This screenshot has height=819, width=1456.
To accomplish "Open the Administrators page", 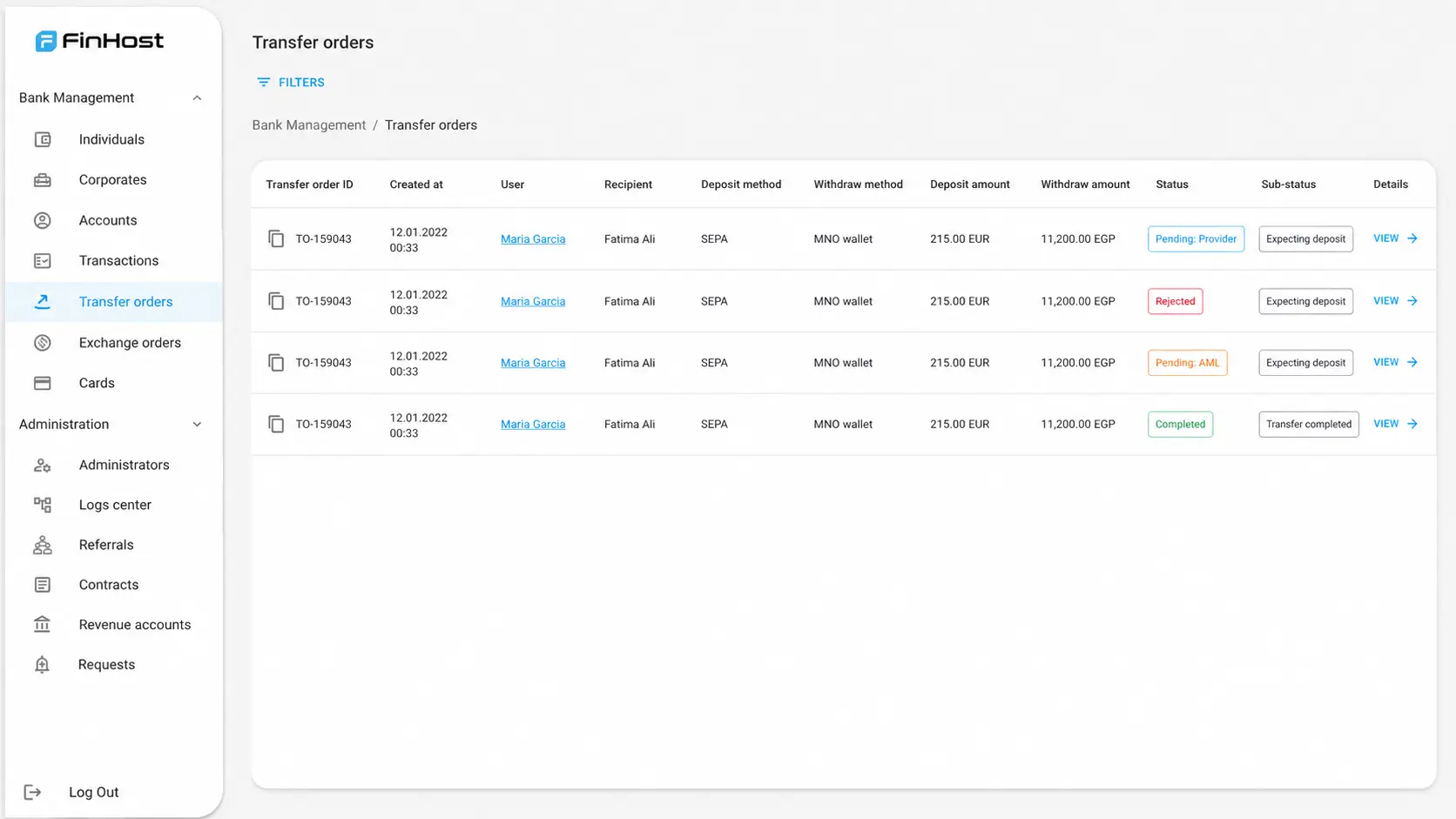I will (113, 465).
